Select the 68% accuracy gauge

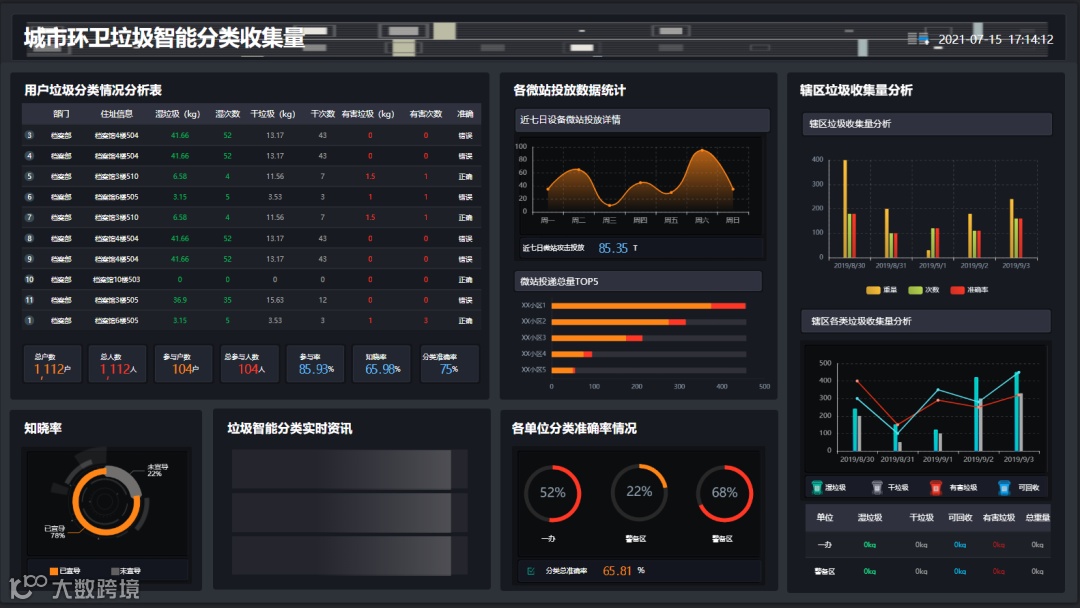(724, 493)
